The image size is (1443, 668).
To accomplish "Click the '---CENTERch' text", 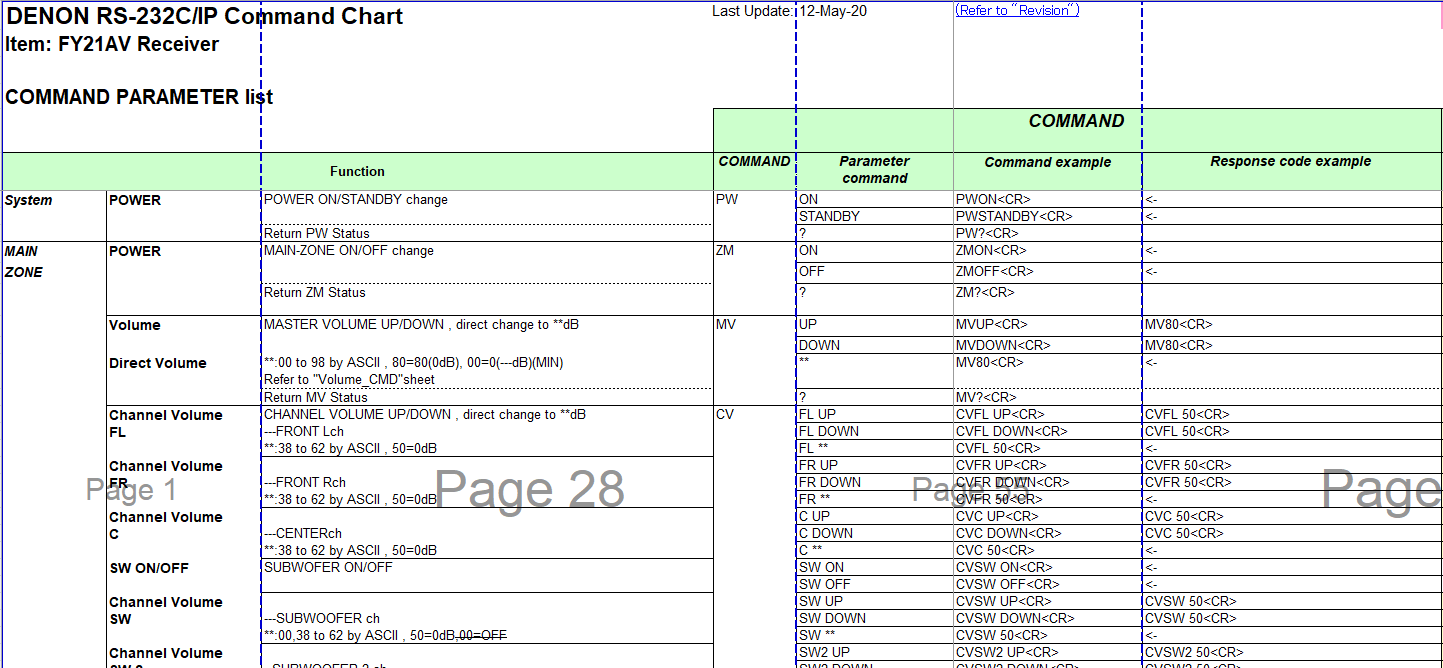I will [303, 533].
